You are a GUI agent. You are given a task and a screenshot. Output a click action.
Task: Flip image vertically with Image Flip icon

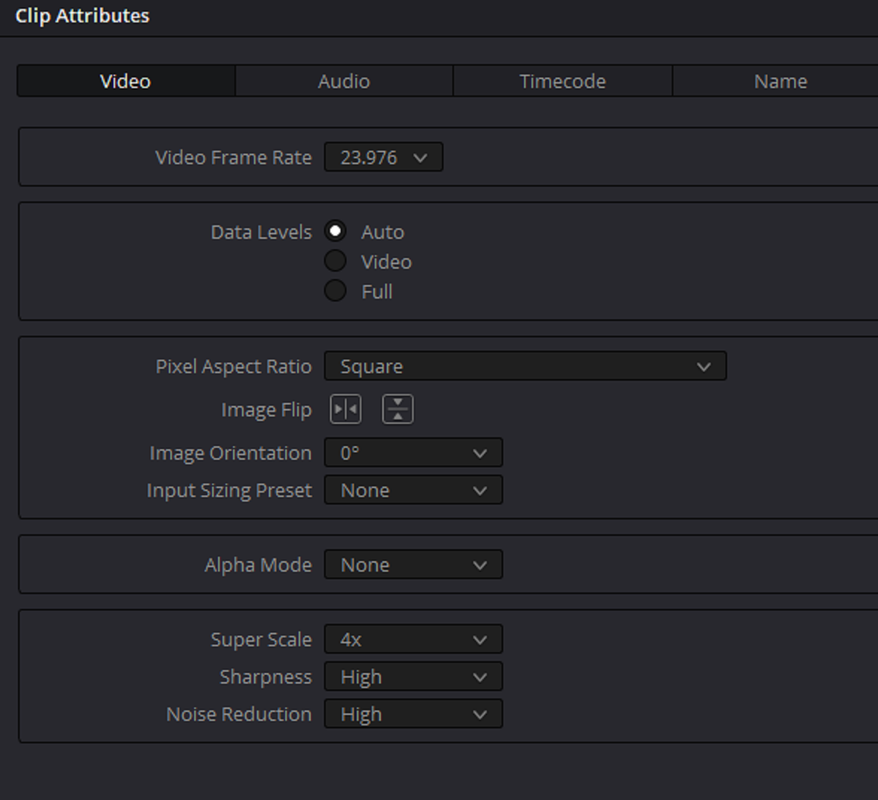tap(398, 409)
